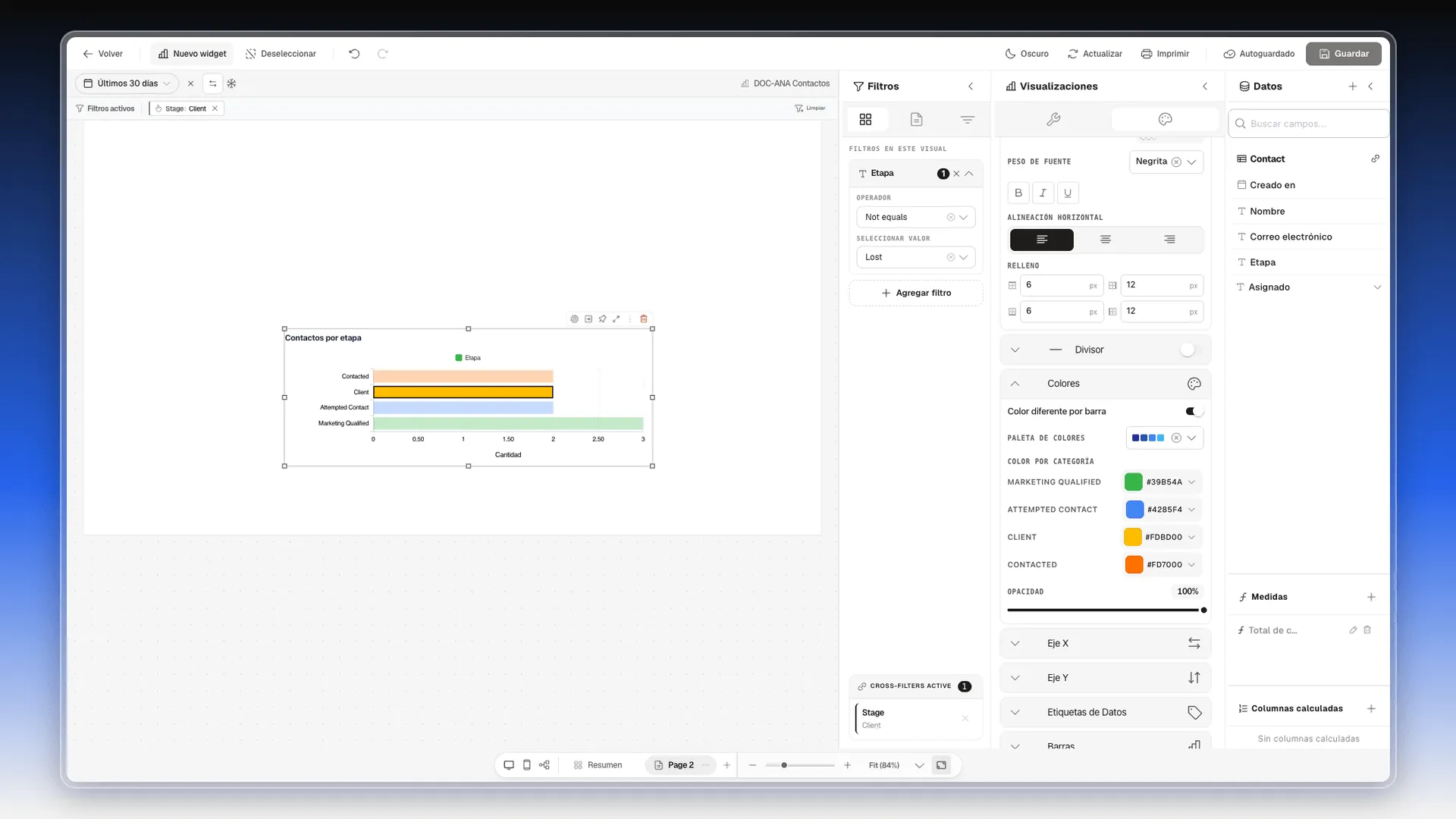
Task: Add a new measure with plus icon
Action: 1371,597
